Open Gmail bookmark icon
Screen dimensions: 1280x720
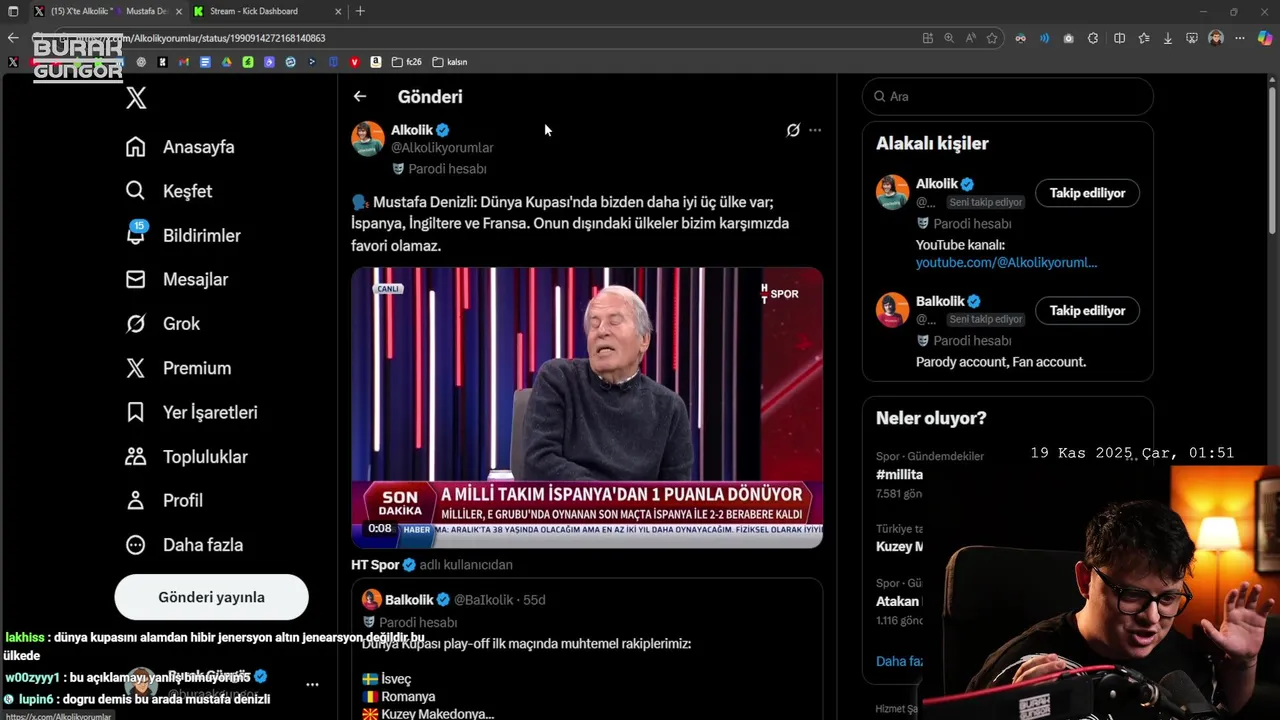point(184,62)
